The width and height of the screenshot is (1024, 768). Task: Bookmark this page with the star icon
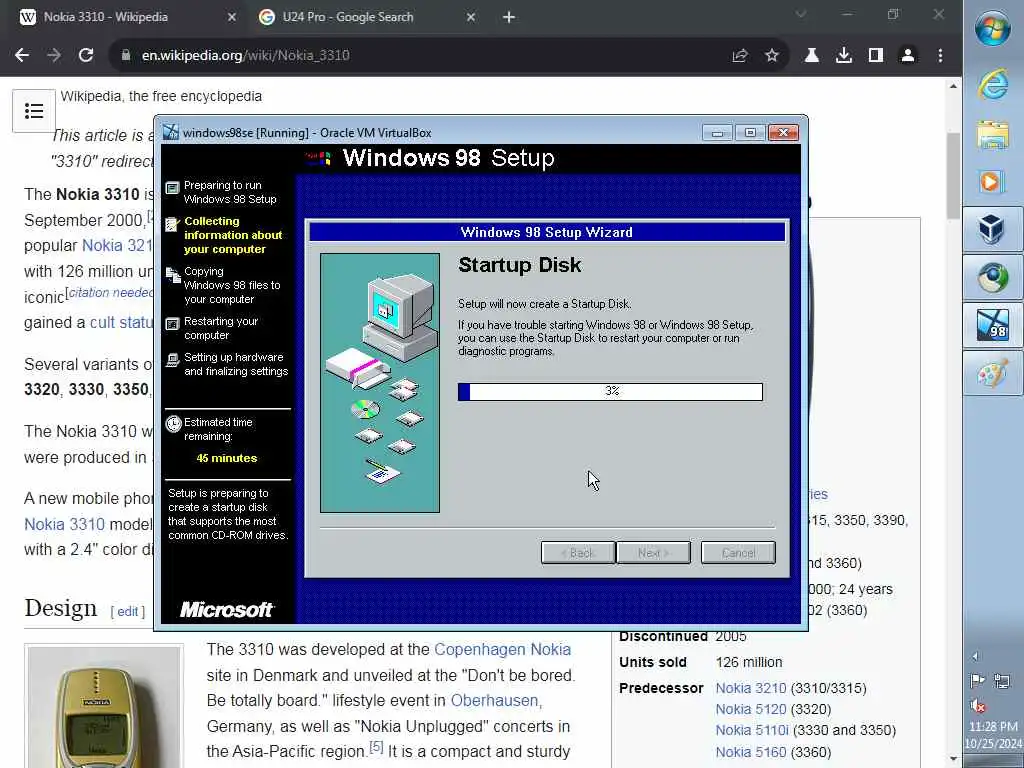pyautogui.click(x=772, y=56)
